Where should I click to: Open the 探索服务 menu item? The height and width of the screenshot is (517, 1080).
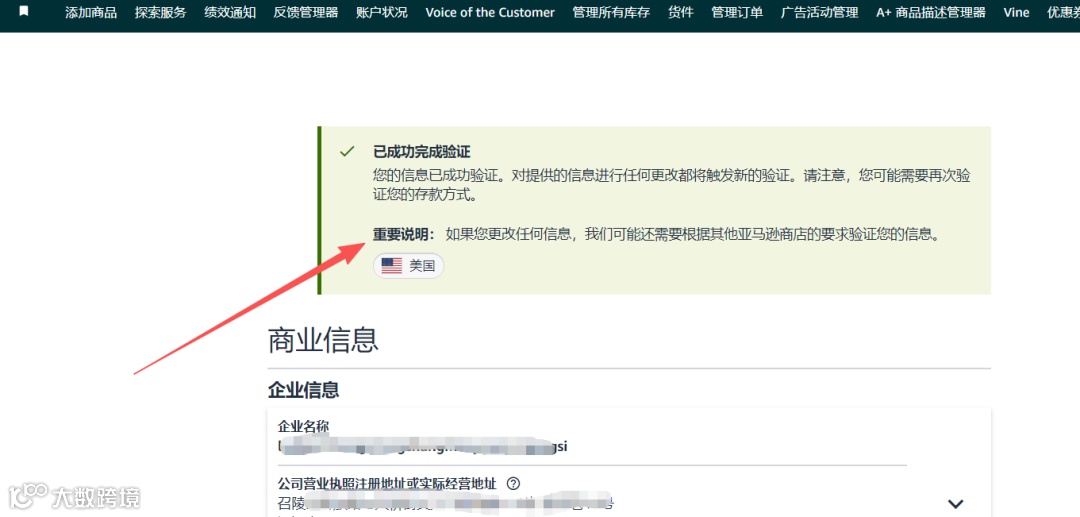(160, 12)
